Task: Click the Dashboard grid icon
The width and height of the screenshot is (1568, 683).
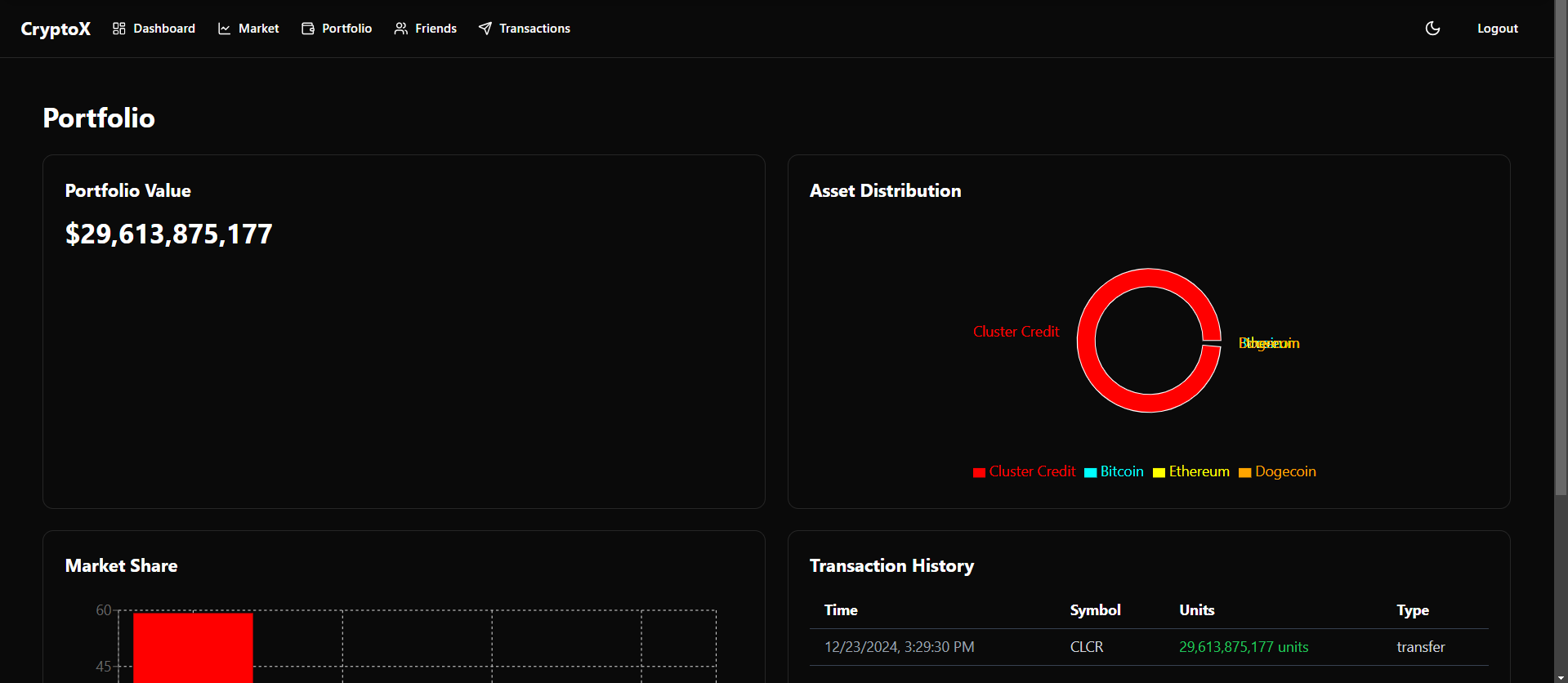Action: 119,29
